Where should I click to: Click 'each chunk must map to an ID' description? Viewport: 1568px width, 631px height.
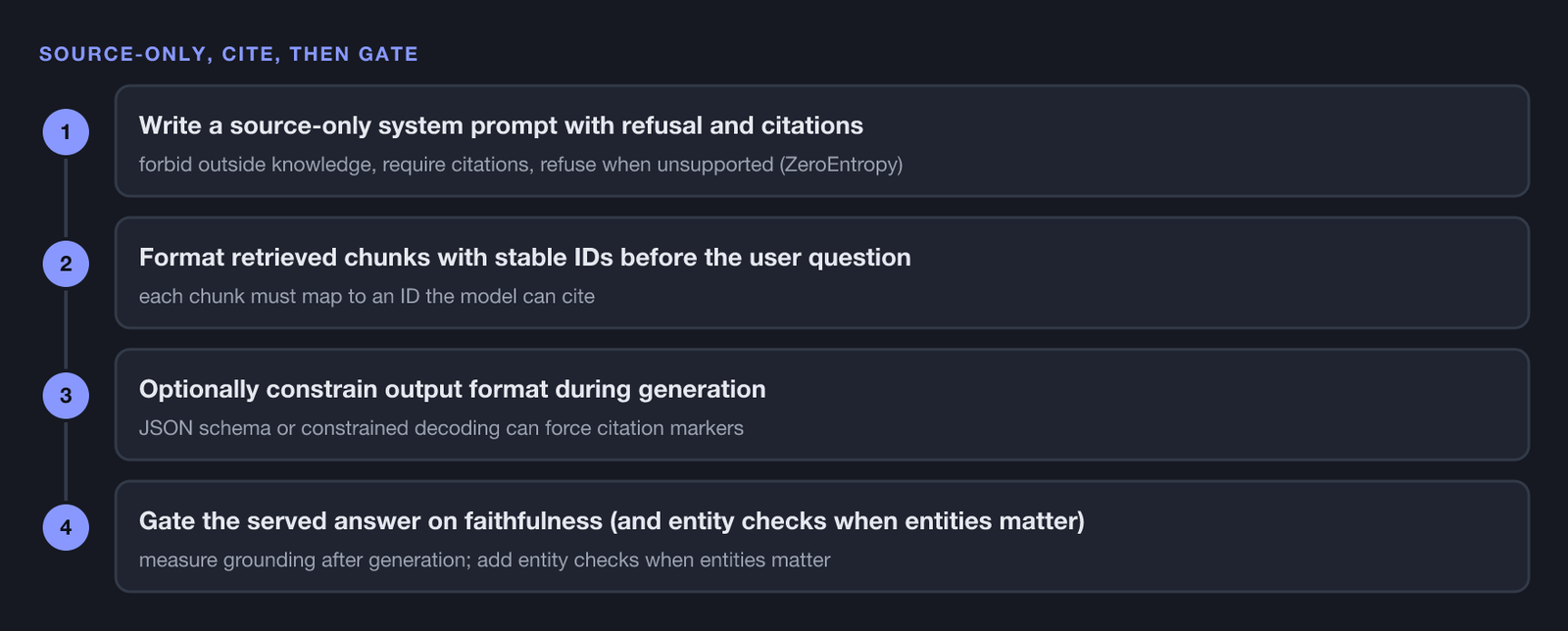(367, 296)
